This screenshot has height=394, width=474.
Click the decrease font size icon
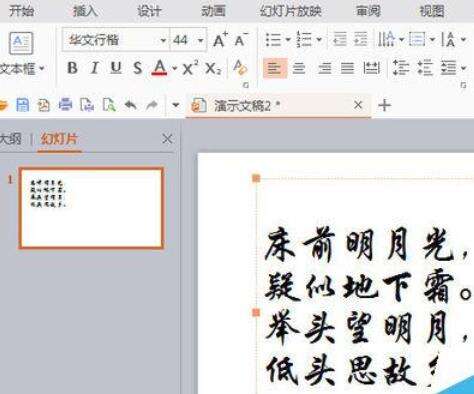(241, 40)
